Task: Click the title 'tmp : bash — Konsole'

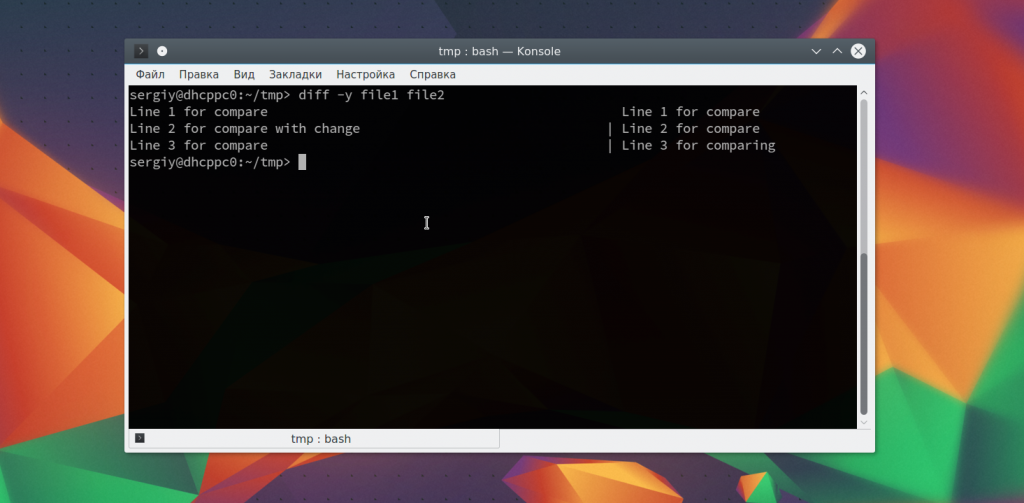Action: pyautogui.click(x=499, y=51)
